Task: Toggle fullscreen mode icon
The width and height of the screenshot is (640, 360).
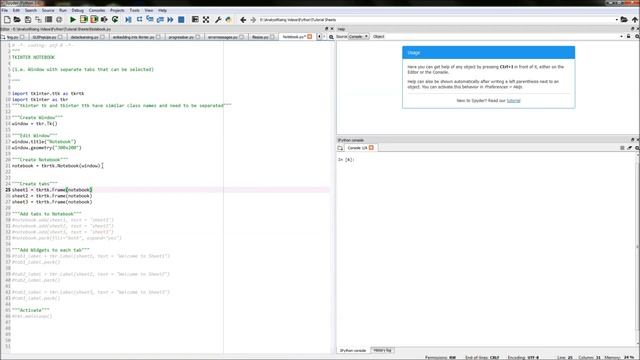Action: click(206, 20)
